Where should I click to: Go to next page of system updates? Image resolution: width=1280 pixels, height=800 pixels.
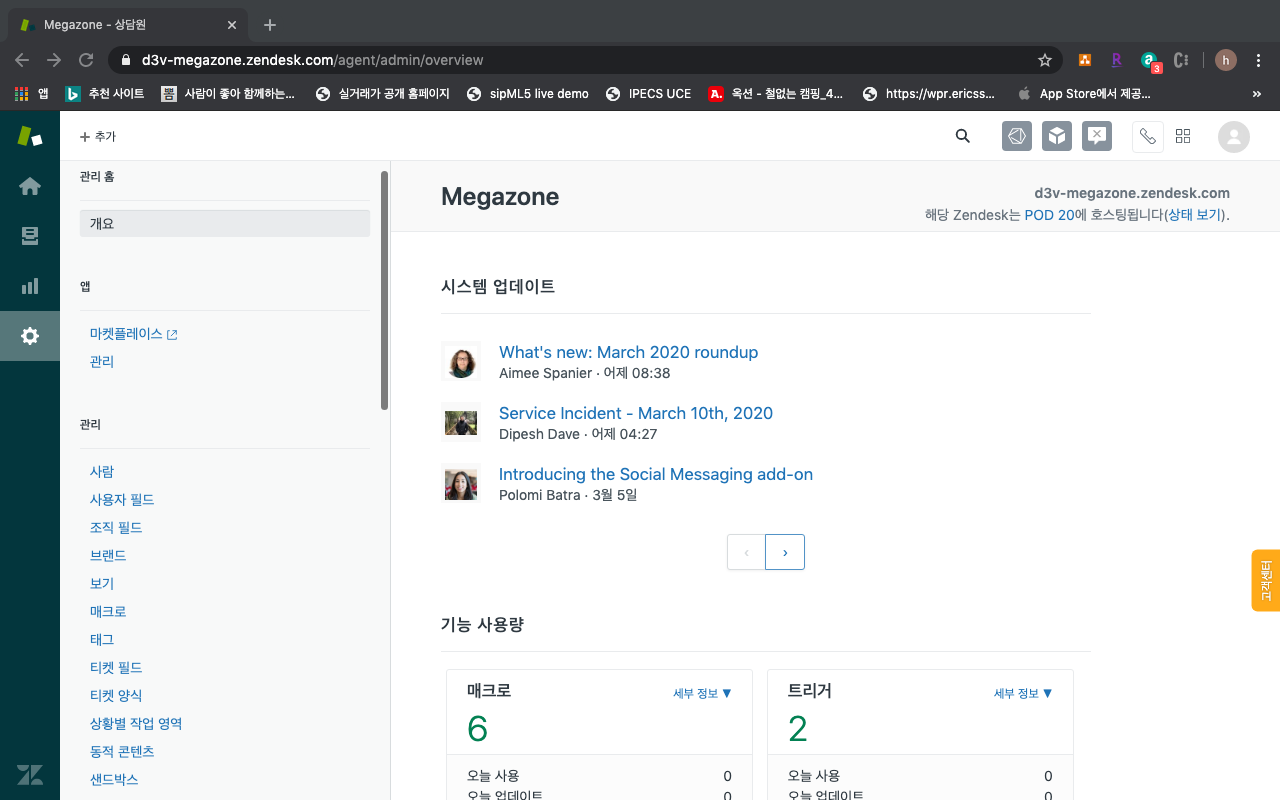coord(785,552)
